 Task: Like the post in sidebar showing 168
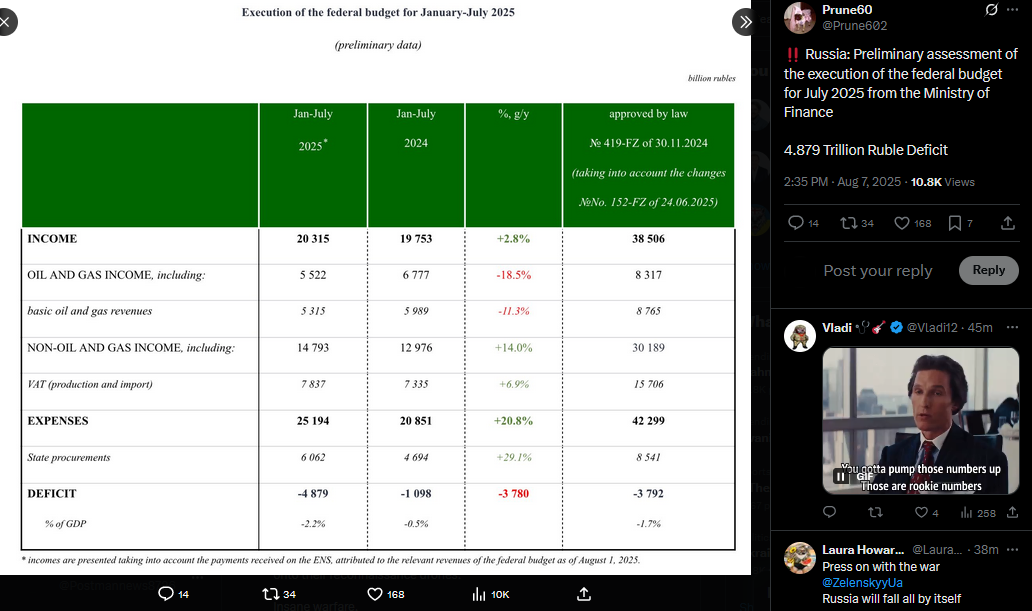coord(912,223)
